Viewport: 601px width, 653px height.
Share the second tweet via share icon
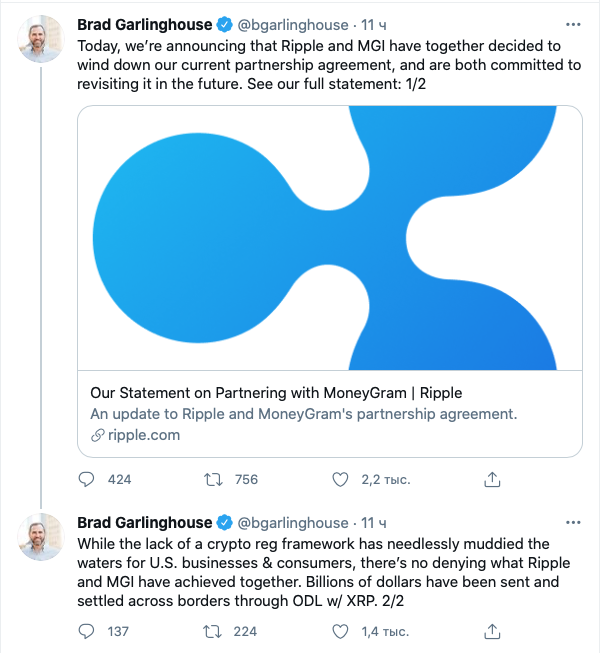pos(492,631)
